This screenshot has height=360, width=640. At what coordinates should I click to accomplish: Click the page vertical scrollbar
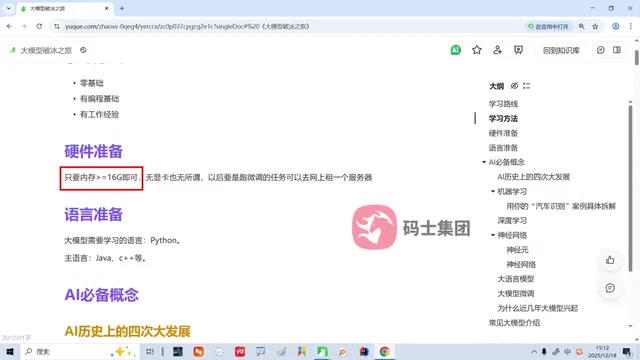(636, 57)
